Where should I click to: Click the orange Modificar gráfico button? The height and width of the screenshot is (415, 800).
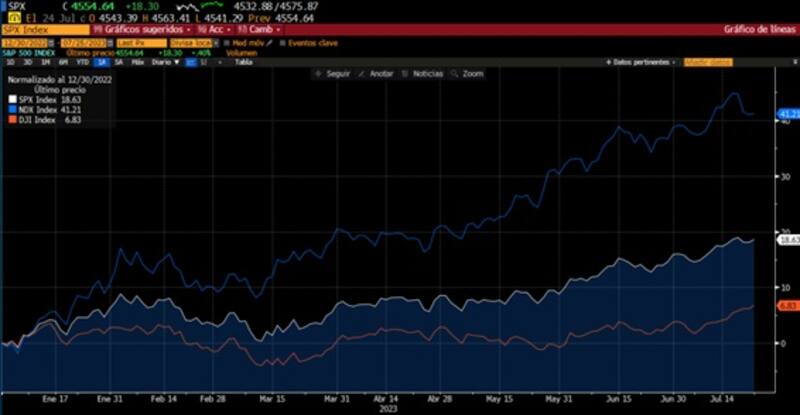[x=707, y=62]
